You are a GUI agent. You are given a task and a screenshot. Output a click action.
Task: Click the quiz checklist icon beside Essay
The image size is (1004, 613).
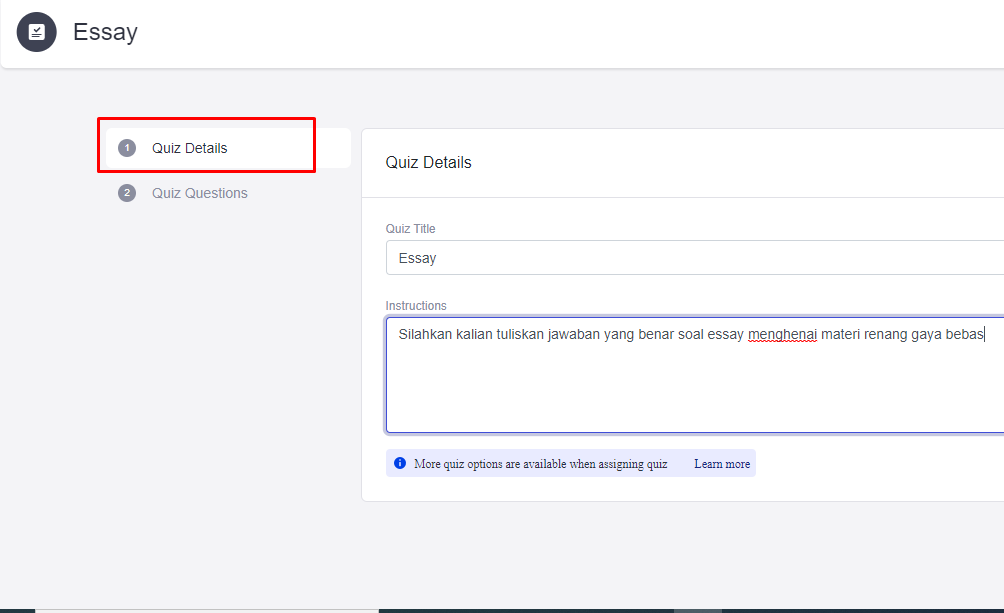37,32
